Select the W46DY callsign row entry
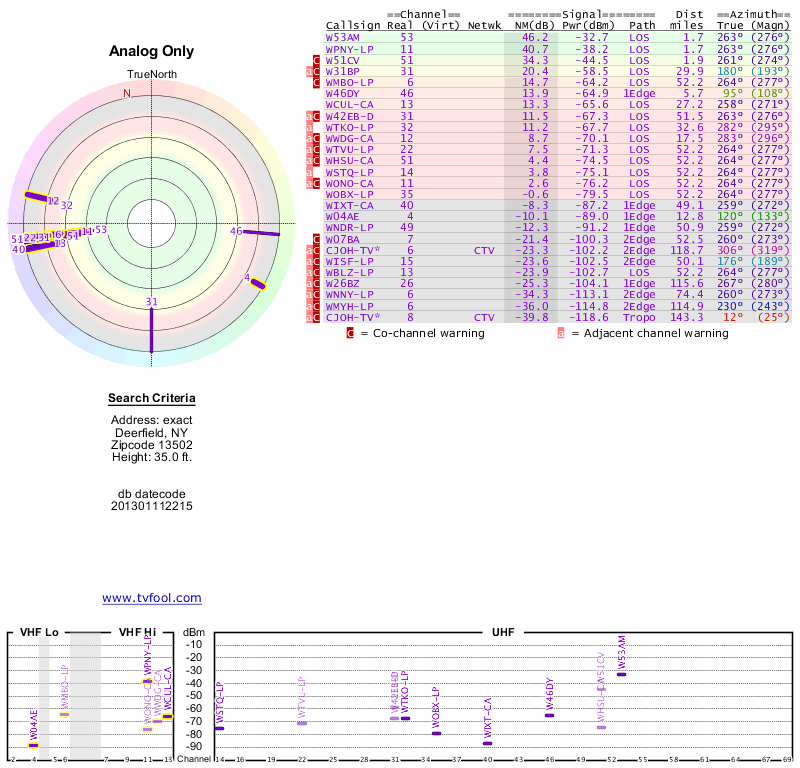Viewport: 800px width, 768px height. (342, 93)
